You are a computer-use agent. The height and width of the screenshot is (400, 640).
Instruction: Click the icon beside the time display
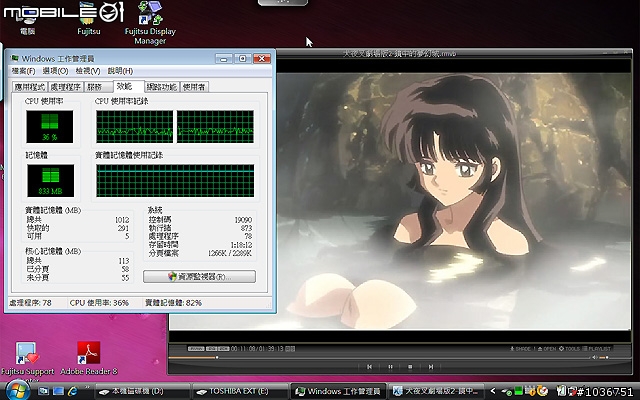tap(290, 349)
